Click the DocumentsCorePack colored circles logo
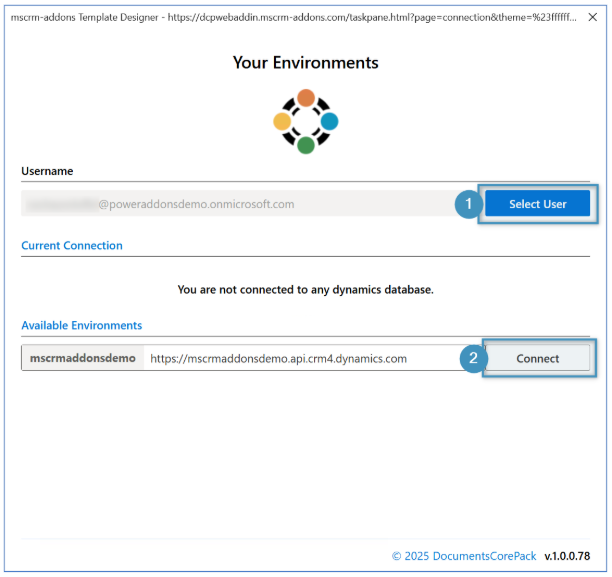Viewport: 612px width, 577px height. pyautogui.click(x=306, y=121)
